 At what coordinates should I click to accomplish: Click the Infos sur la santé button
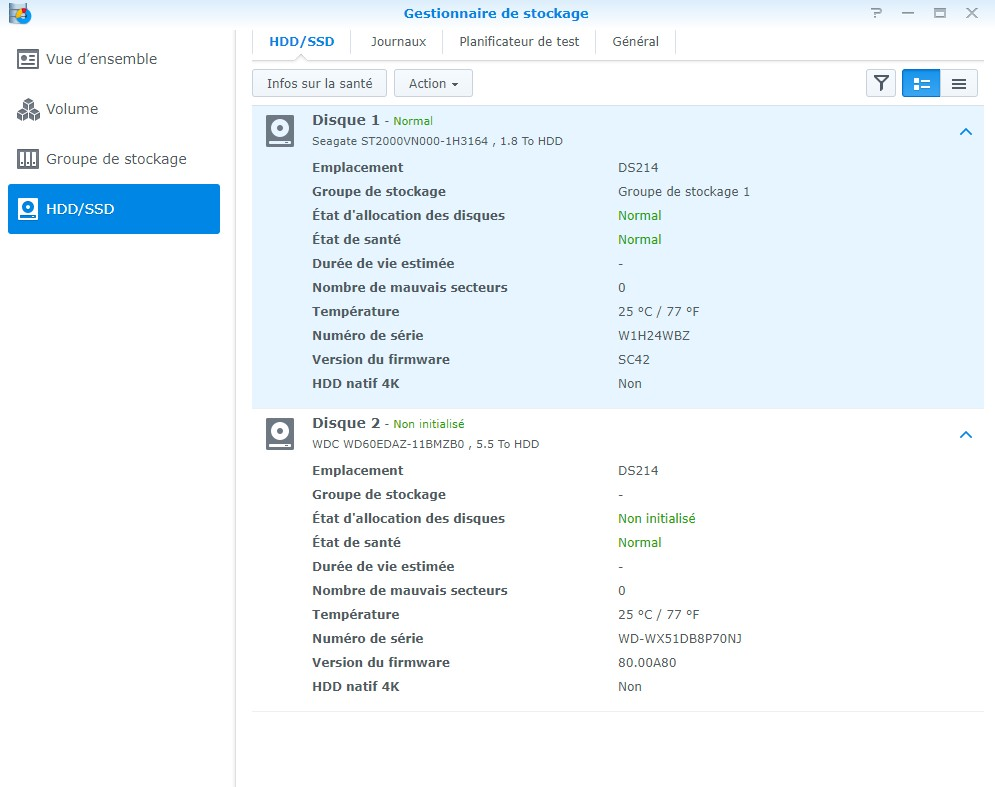coord(319,83)
